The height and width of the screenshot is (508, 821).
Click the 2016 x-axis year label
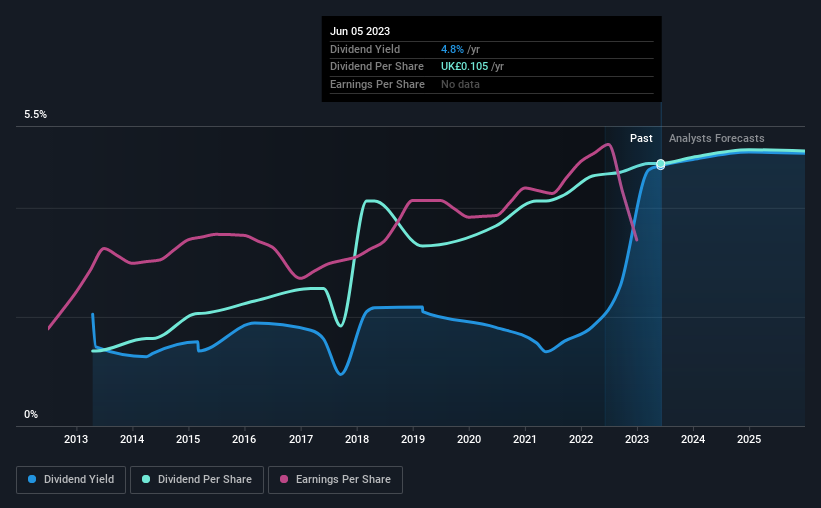[244, 439]
